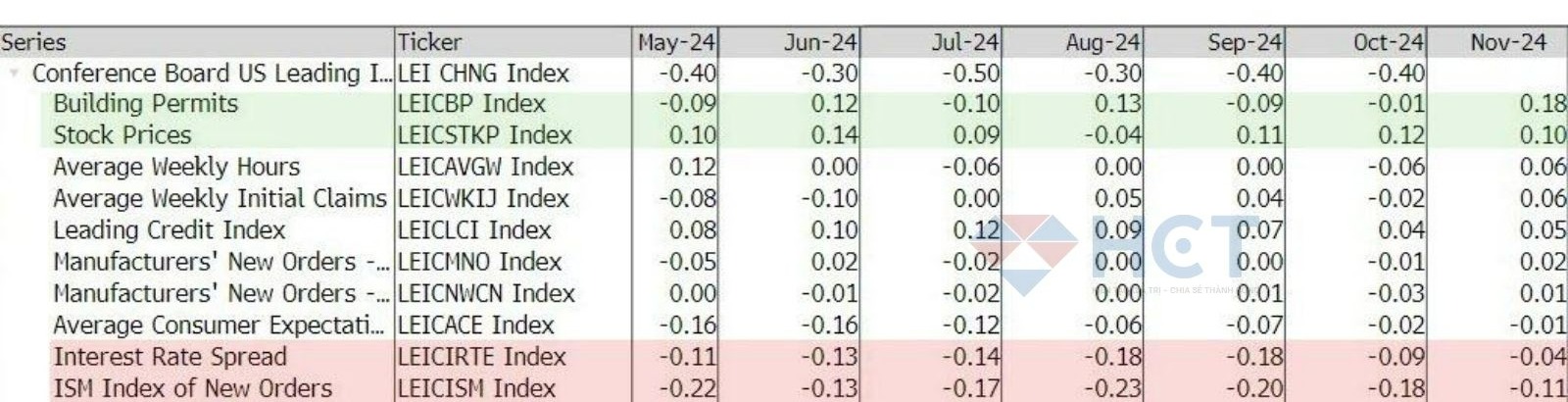The width and height of the screenshot is (1568, 402).
Task: Collapse the Conference Board US Leading Index row
Action: point(14,74)
